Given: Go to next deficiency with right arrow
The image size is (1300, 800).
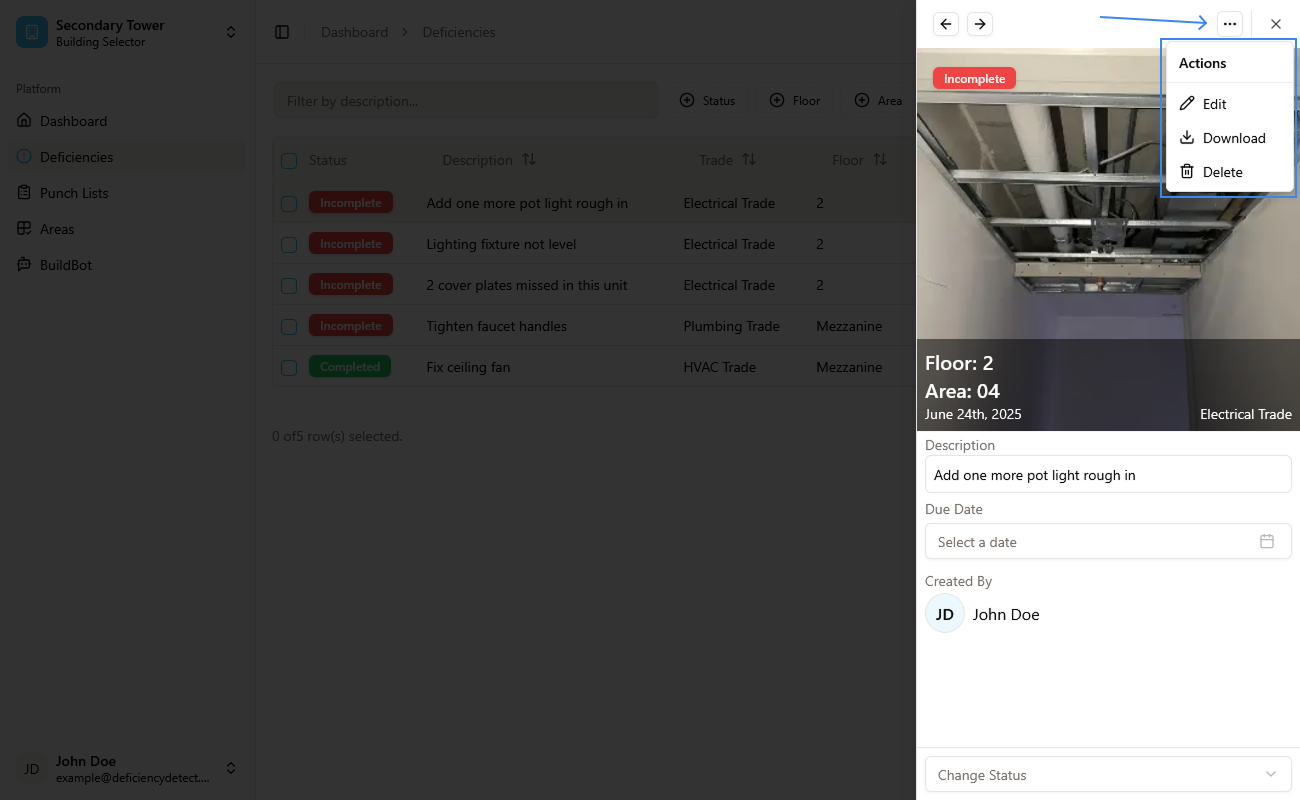Looking at the screenshot, I should 980,24.
